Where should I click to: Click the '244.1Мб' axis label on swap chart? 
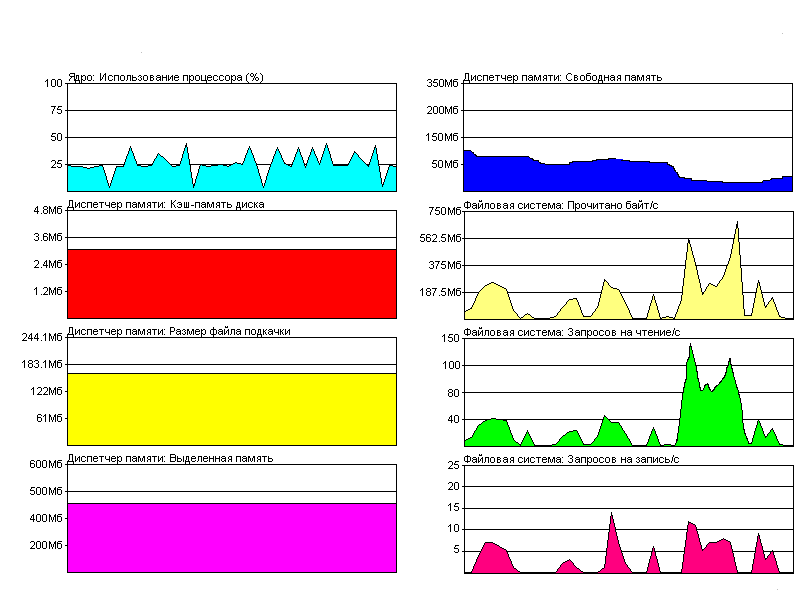42,338
